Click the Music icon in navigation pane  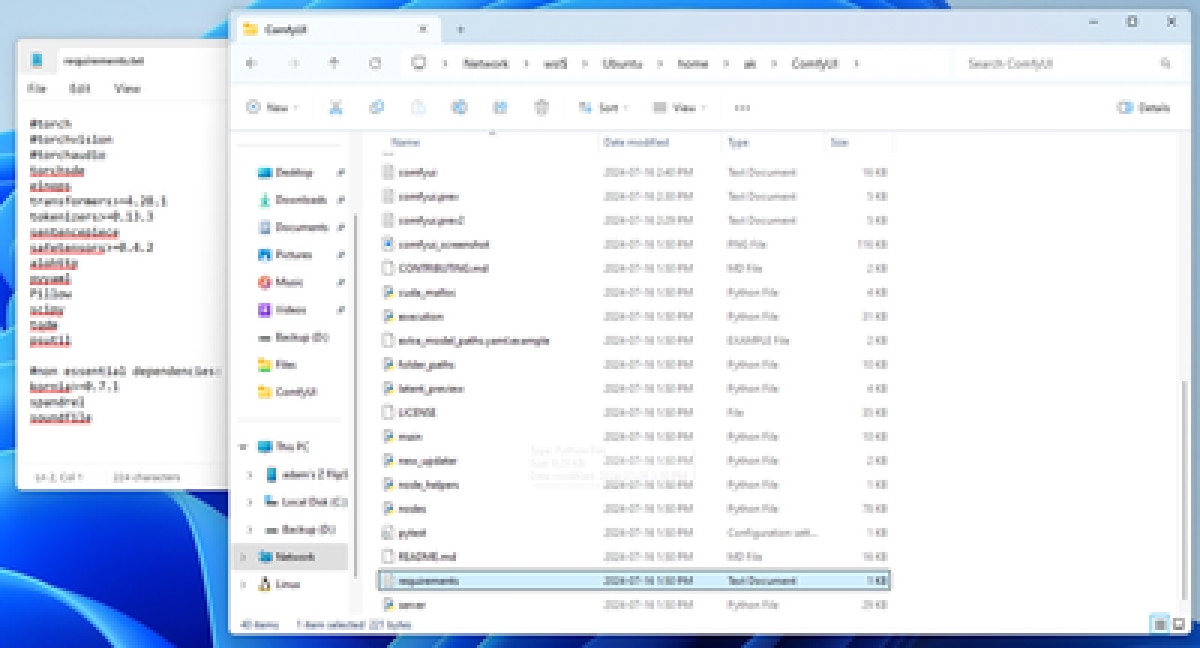[x=265, y=282]
